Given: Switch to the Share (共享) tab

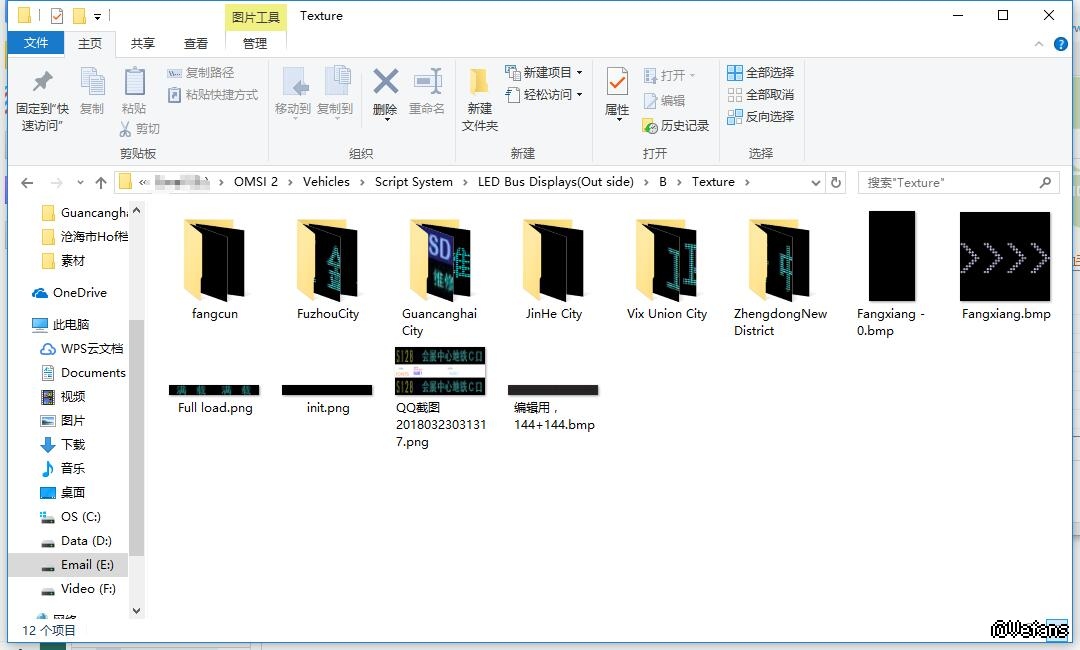Looking at the screenshot, I should (x=143, y=43).
